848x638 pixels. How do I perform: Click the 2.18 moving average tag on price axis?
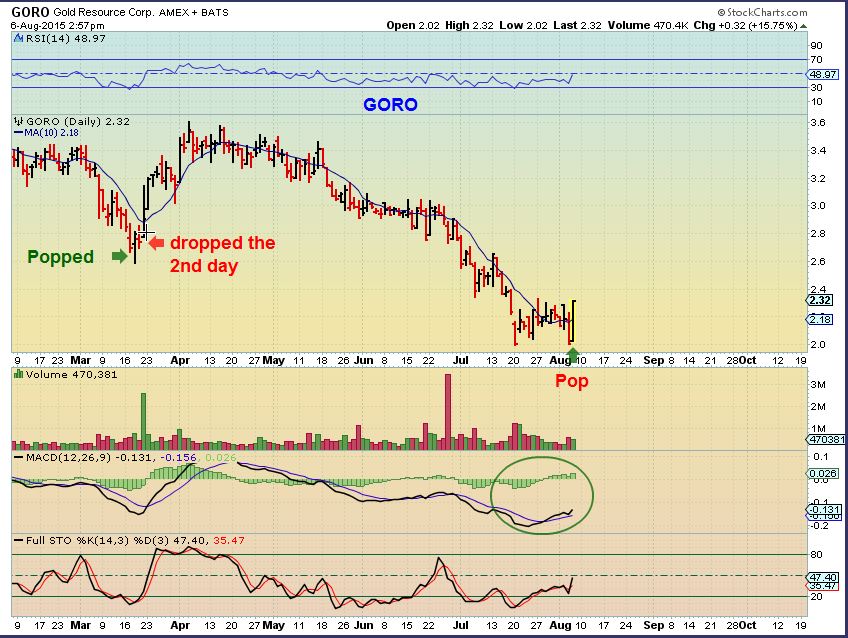pyautogui.click(x=820, y=320)
